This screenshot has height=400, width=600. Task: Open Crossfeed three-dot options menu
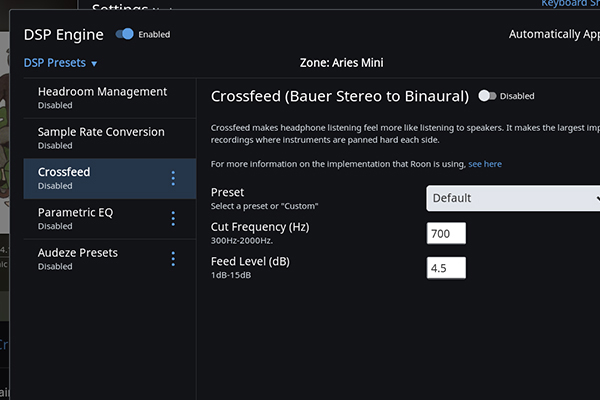coord(173,178)
